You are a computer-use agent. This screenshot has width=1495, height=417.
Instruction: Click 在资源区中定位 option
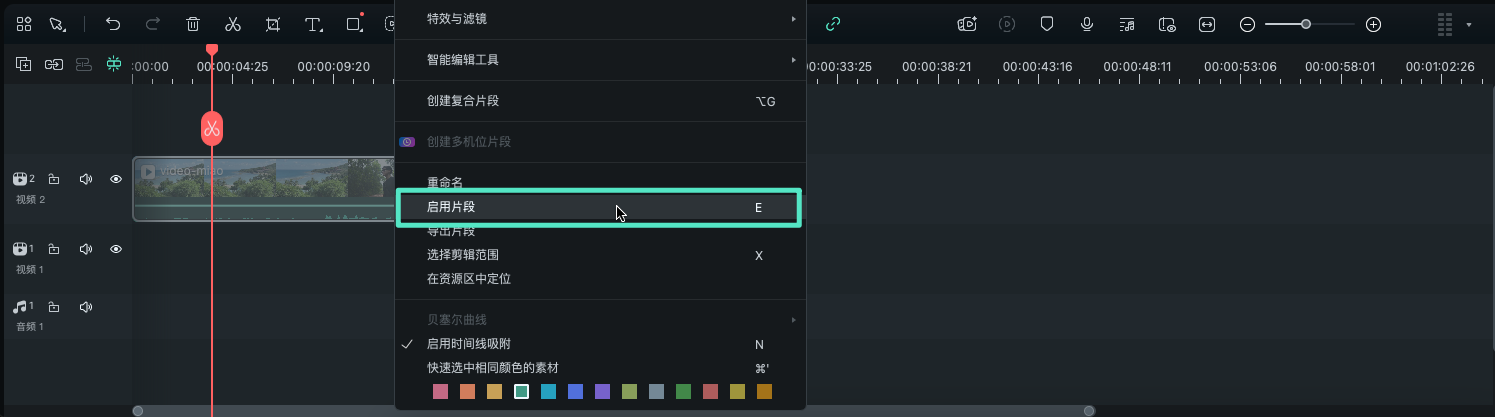pyautogui.click(x=469, y=279)
